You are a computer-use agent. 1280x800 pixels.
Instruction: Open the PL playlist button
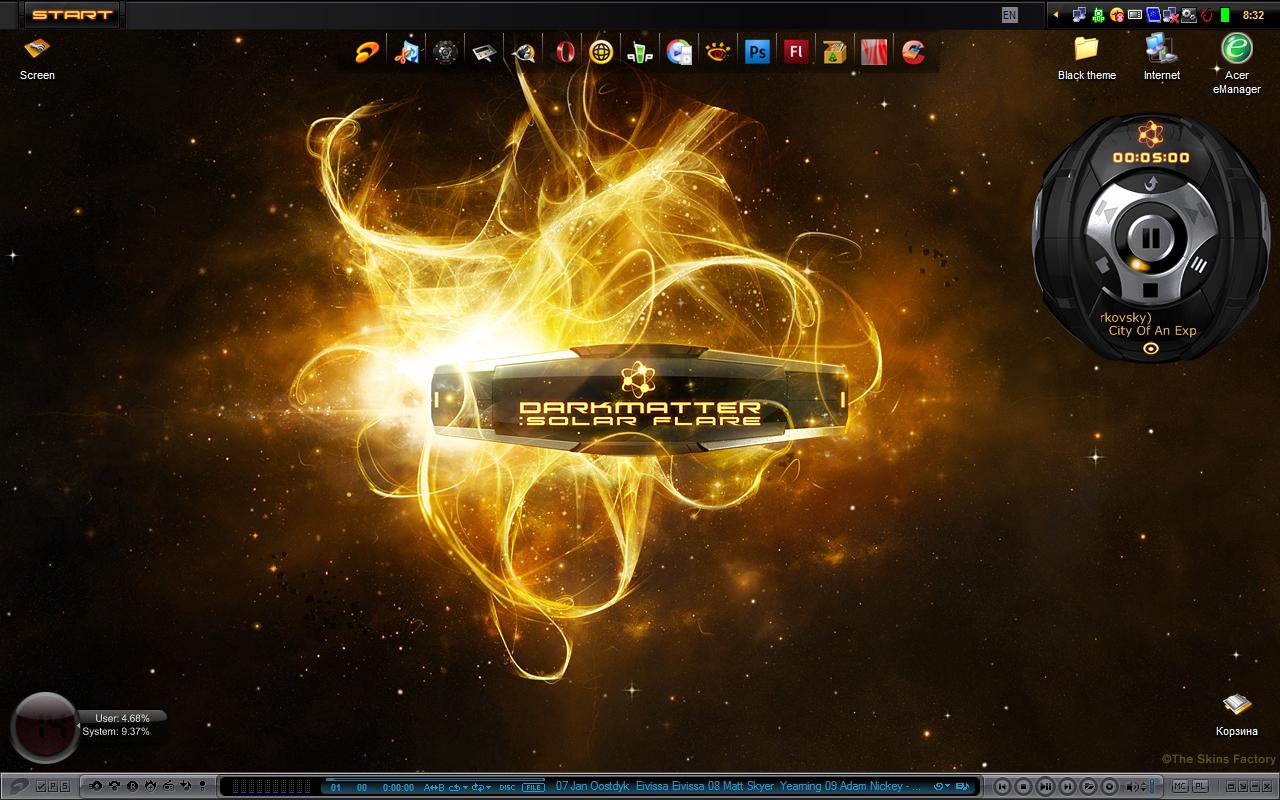point(1200,786)
